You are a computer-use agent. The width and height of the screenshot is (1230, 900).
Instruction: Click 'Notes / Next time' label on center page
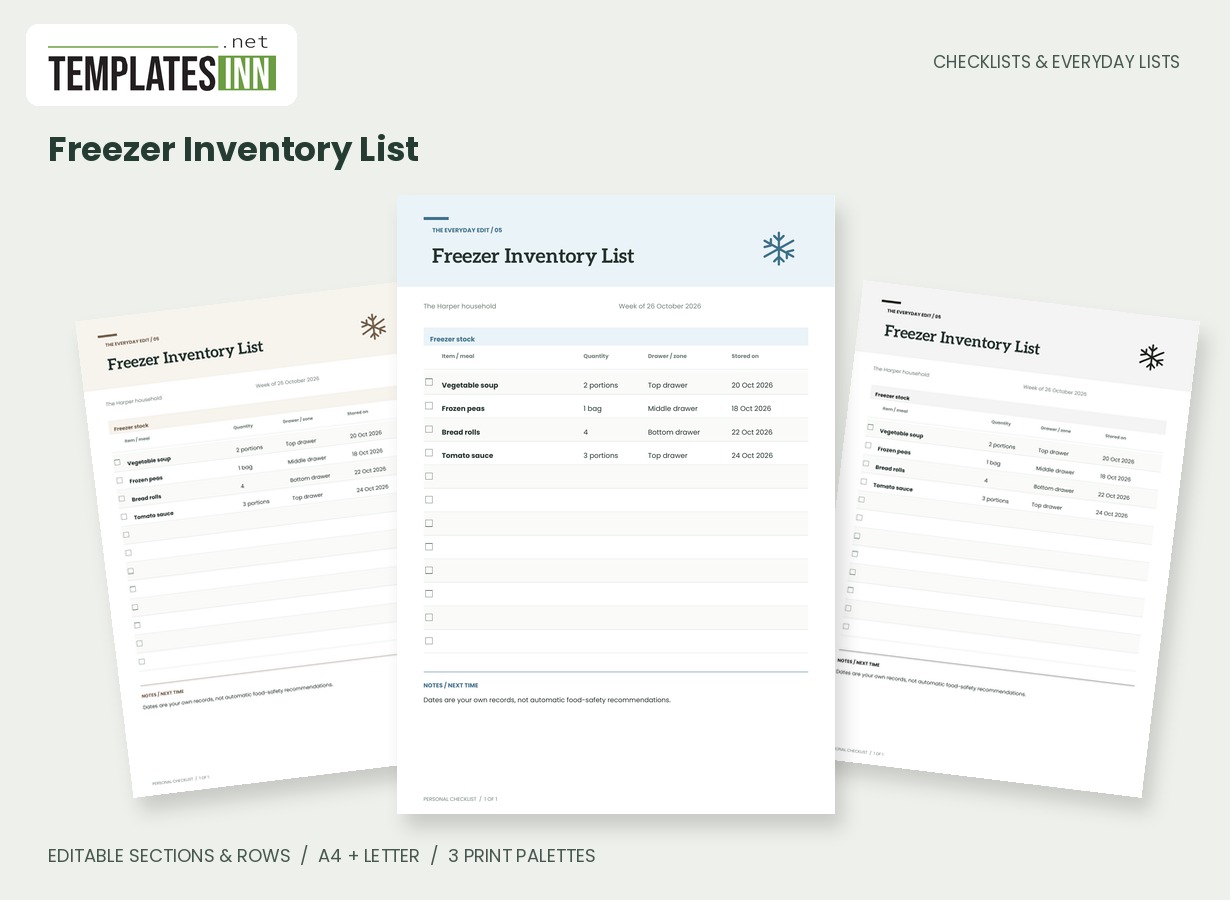pyautogui.click(x=451, y=686)
